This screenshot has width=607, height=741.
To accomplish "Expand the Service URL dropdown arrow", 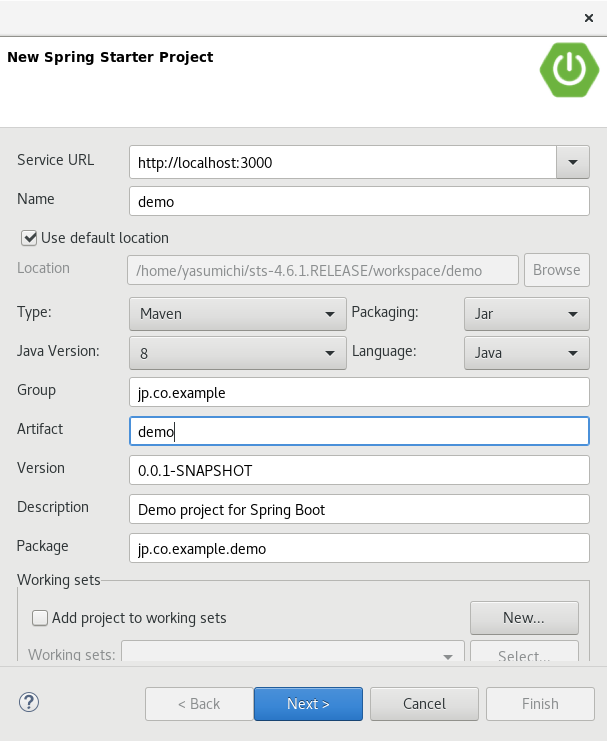I will [573, 162].
